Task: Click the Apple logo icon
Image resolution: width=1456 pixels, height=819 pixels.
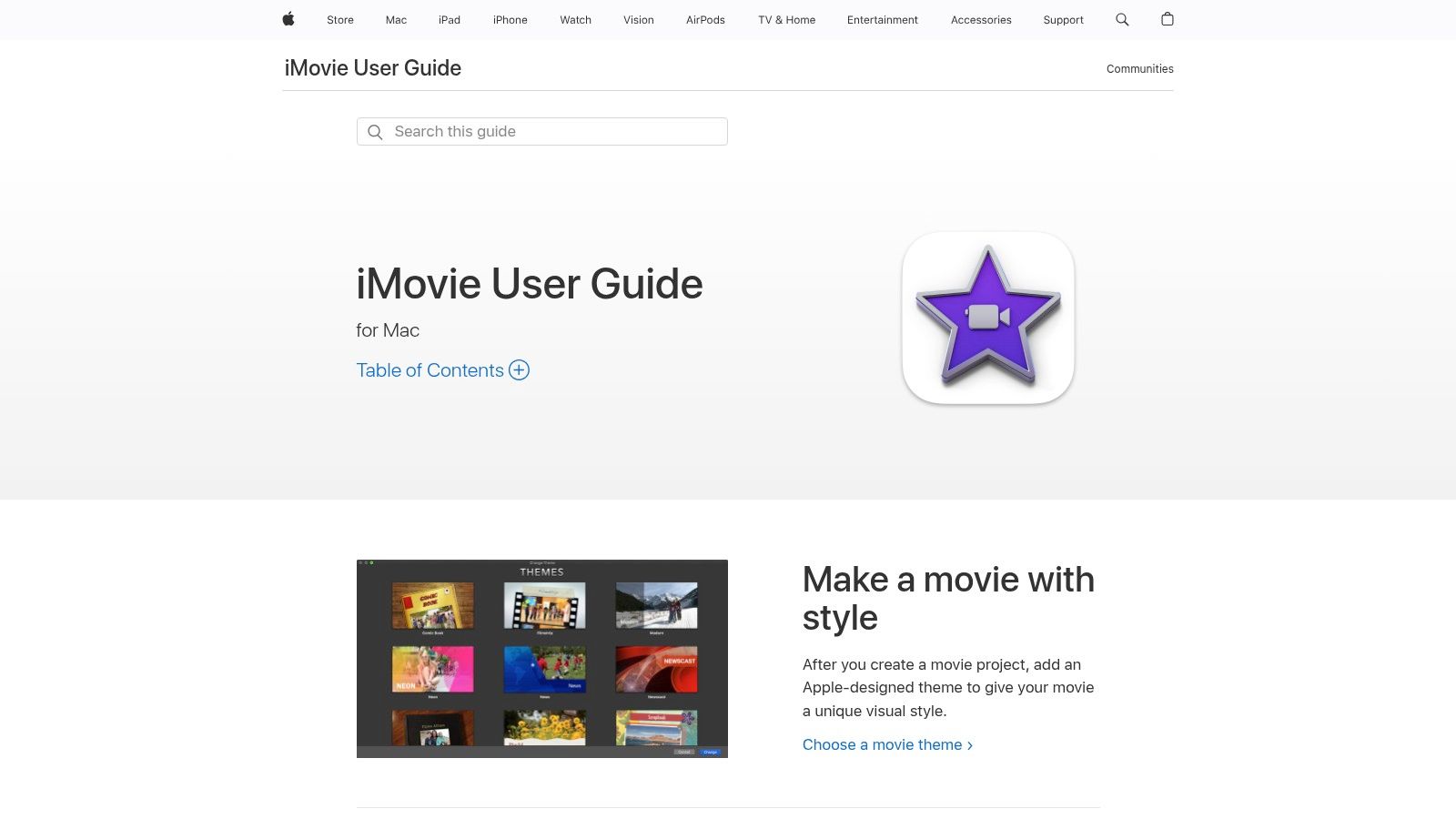Action: click(288, 19)
